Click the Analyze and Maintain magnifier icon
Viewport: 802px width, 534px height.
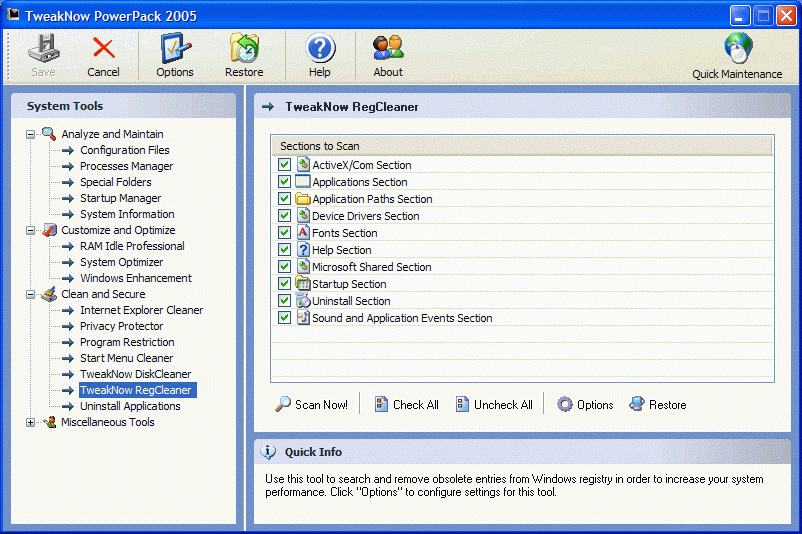tap(49, 134)
